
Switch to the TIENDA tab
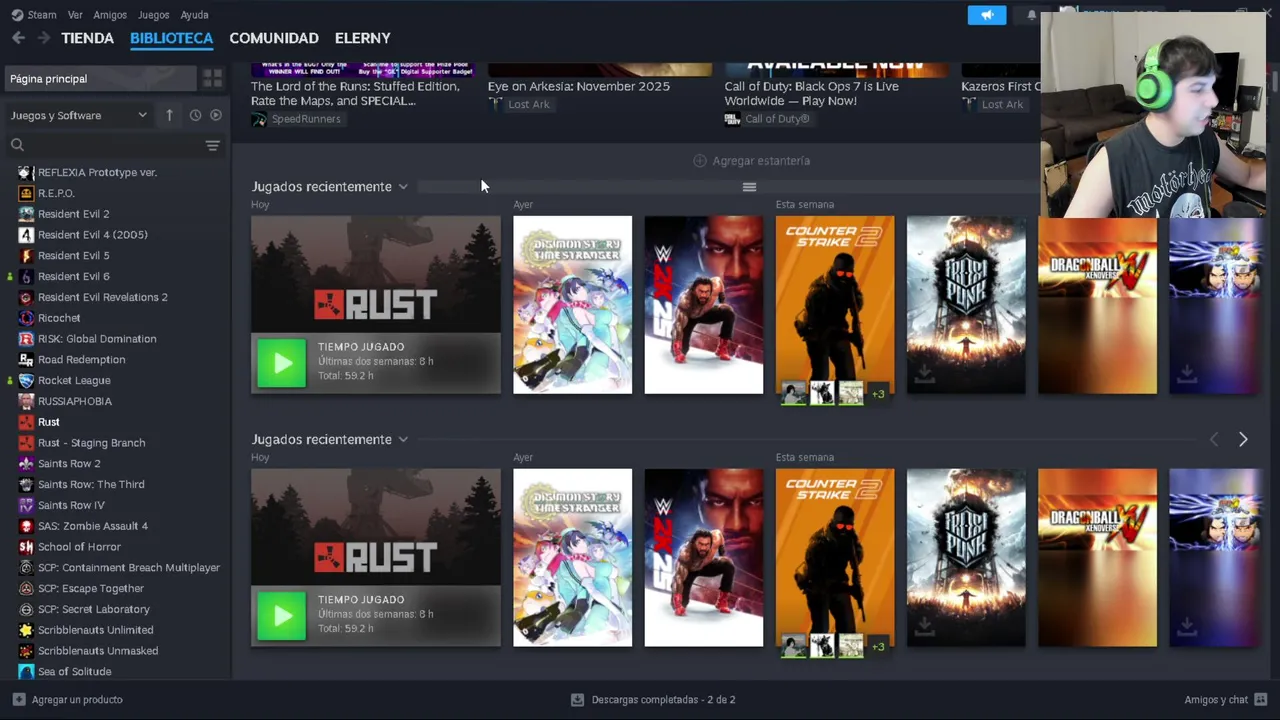coord(88,38)
